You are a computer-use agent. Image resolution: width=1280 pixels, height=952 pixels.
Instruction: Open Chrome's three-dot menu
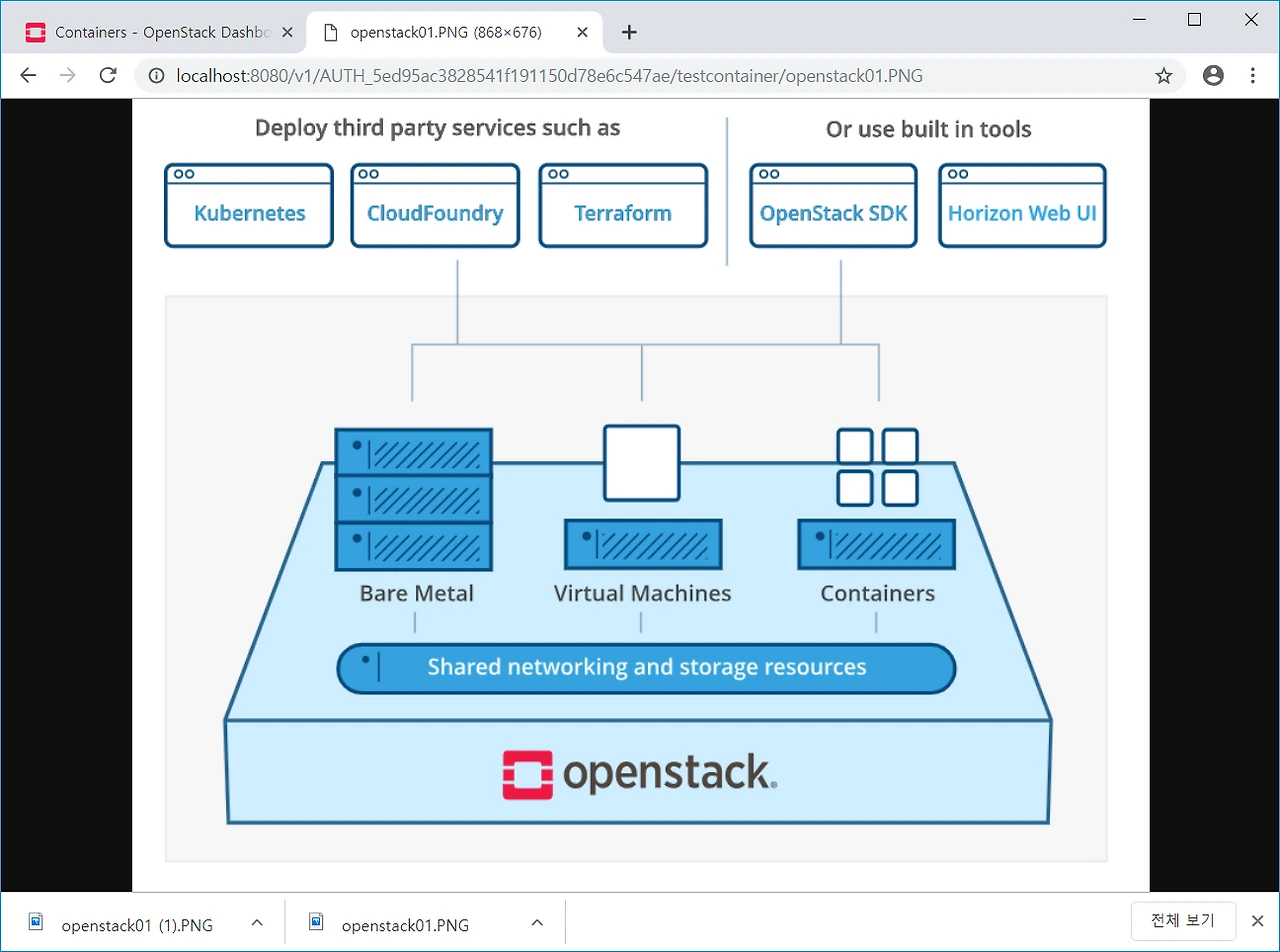point(1253,76)
